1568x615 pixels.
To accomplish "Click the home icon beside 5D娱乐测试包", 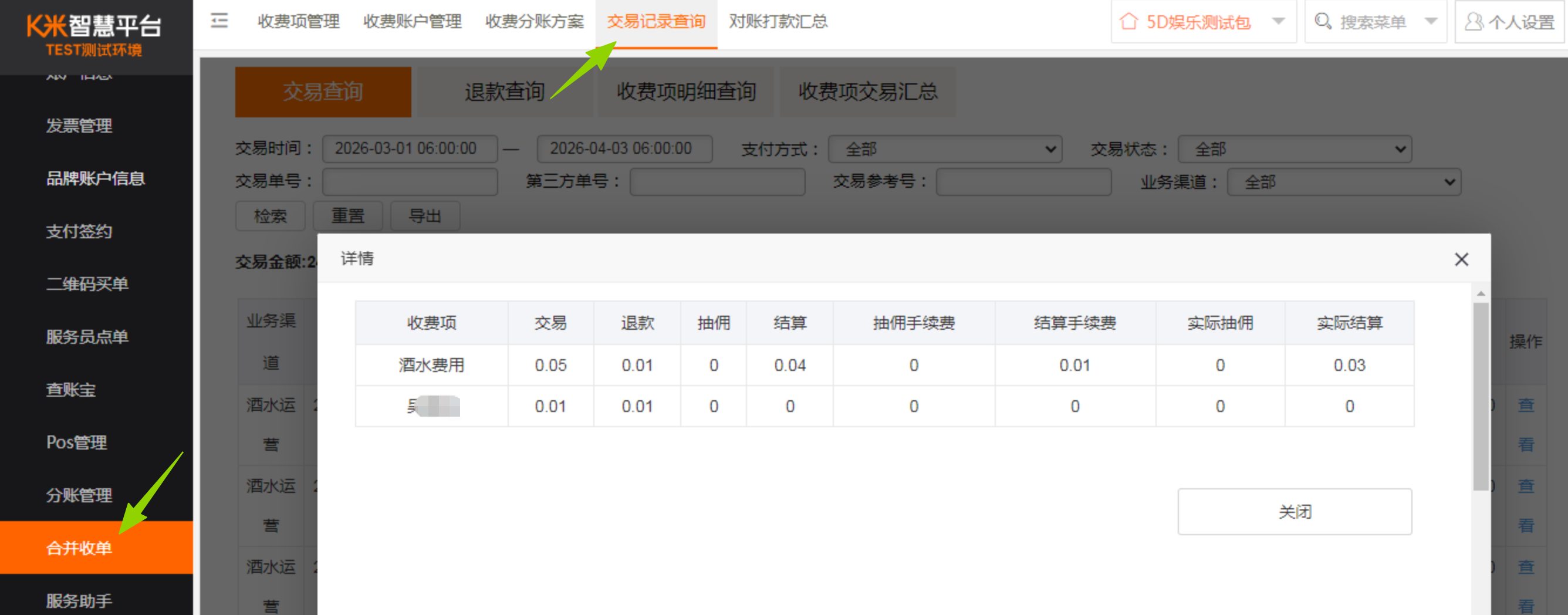I will pyautogui.click(x=1130, y=21).
